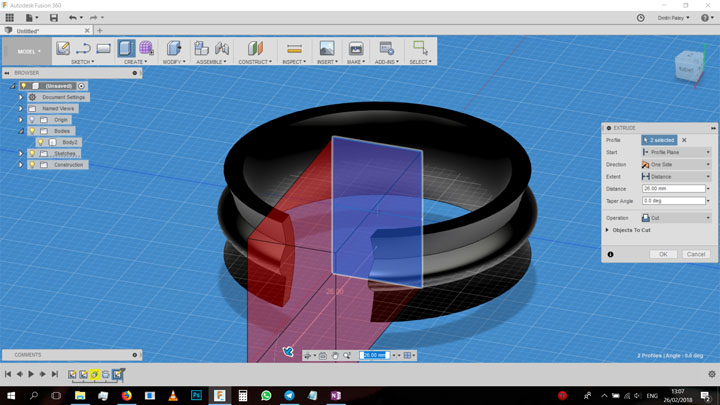Clear the 2 selected profile selection
The width and height of the screenshot is (720, 405).
(684, 140)
